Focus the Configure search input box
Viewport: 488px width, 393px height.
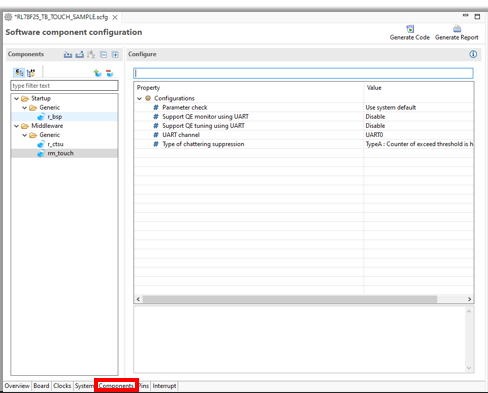tap(303, 73)
